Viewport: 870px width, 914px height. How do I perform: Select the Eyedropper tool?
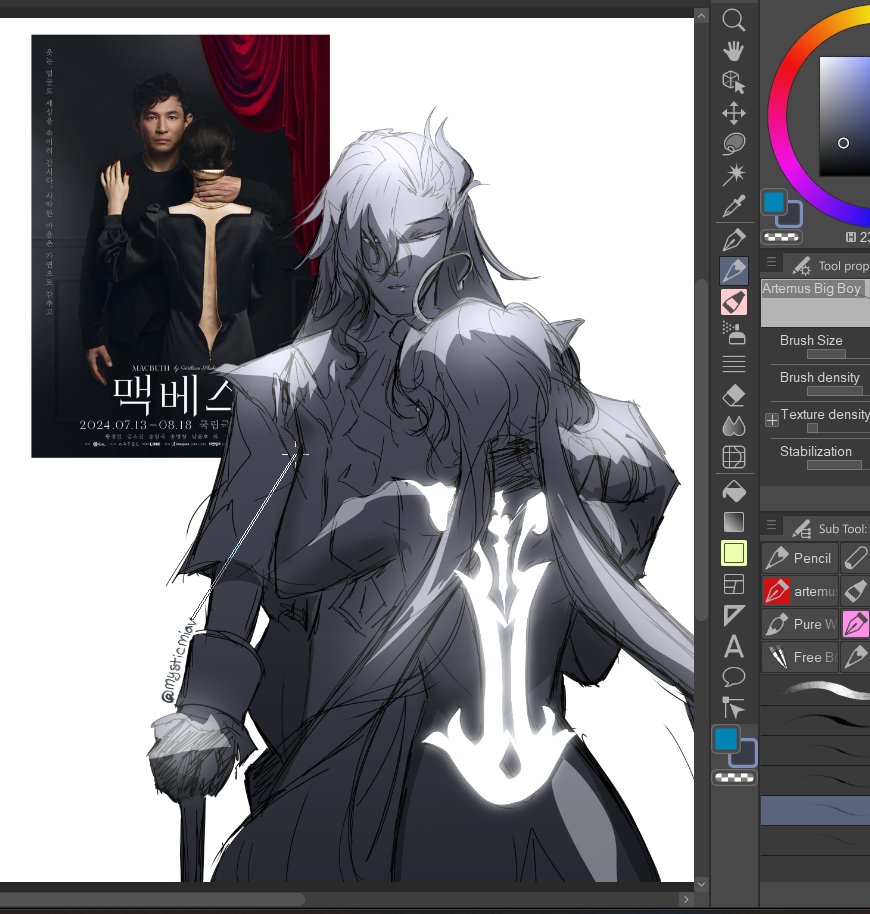click(734, 205)
